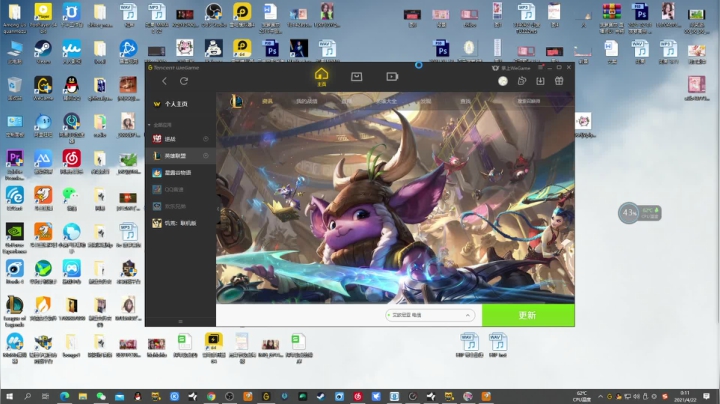720x404 pixels.
Task: Click the 43% floating performance widget
Action: point(639,213)
